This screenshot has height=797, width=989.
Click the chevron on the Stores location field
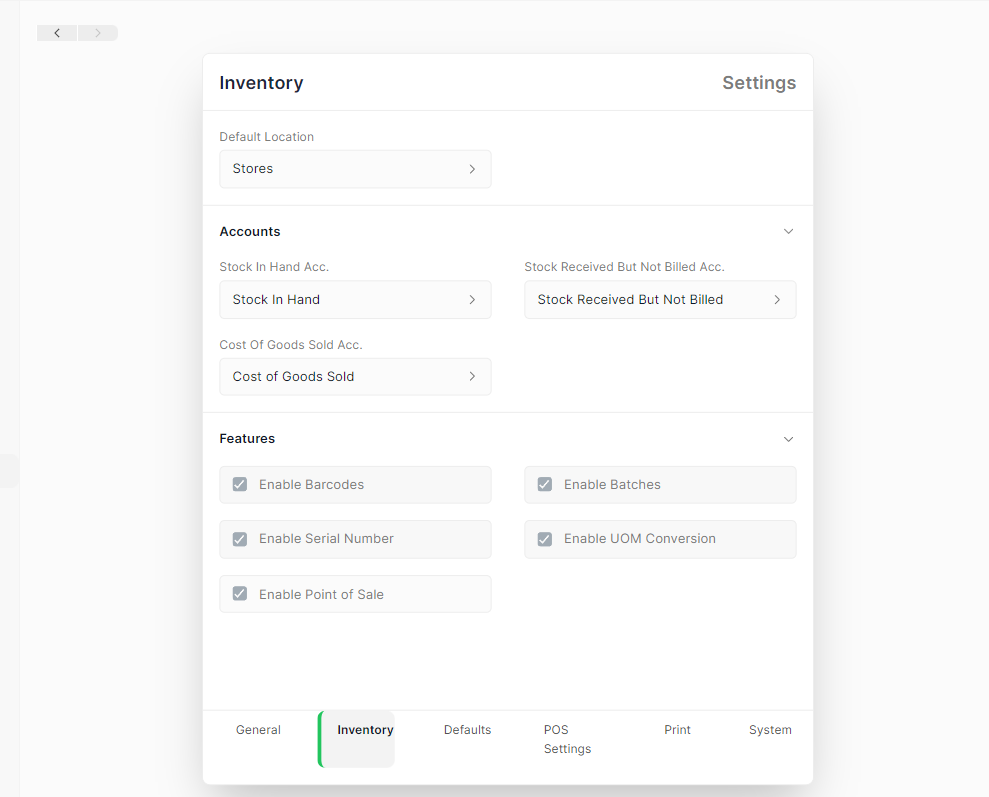pos(471,169)
